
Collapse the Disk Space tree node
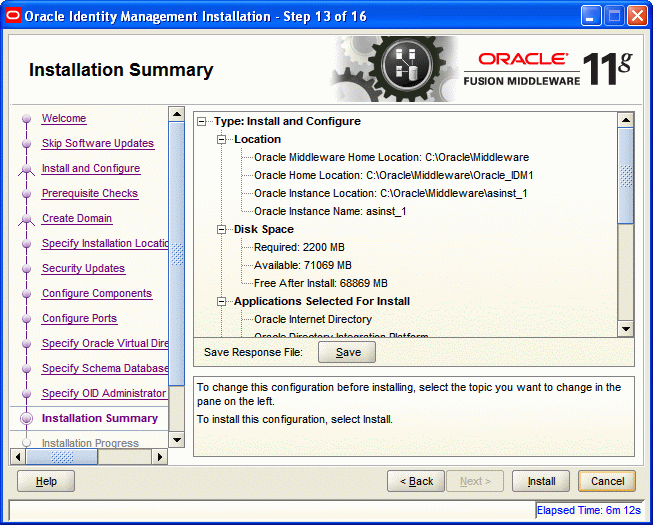click(x=223, y=229)
